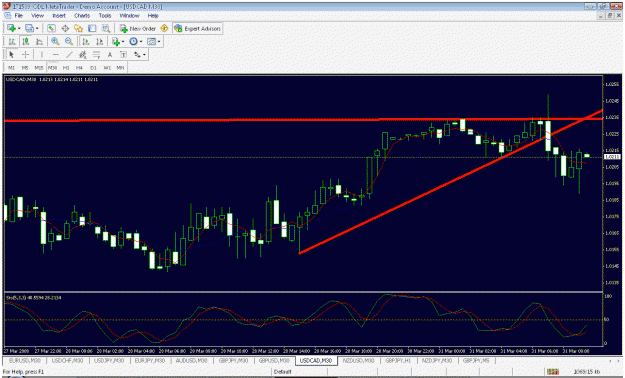Switch timeframe to W1
Image resolution: width=625 pixels, height=378 pixels.
pyautogui.click(x=107, y=68)
